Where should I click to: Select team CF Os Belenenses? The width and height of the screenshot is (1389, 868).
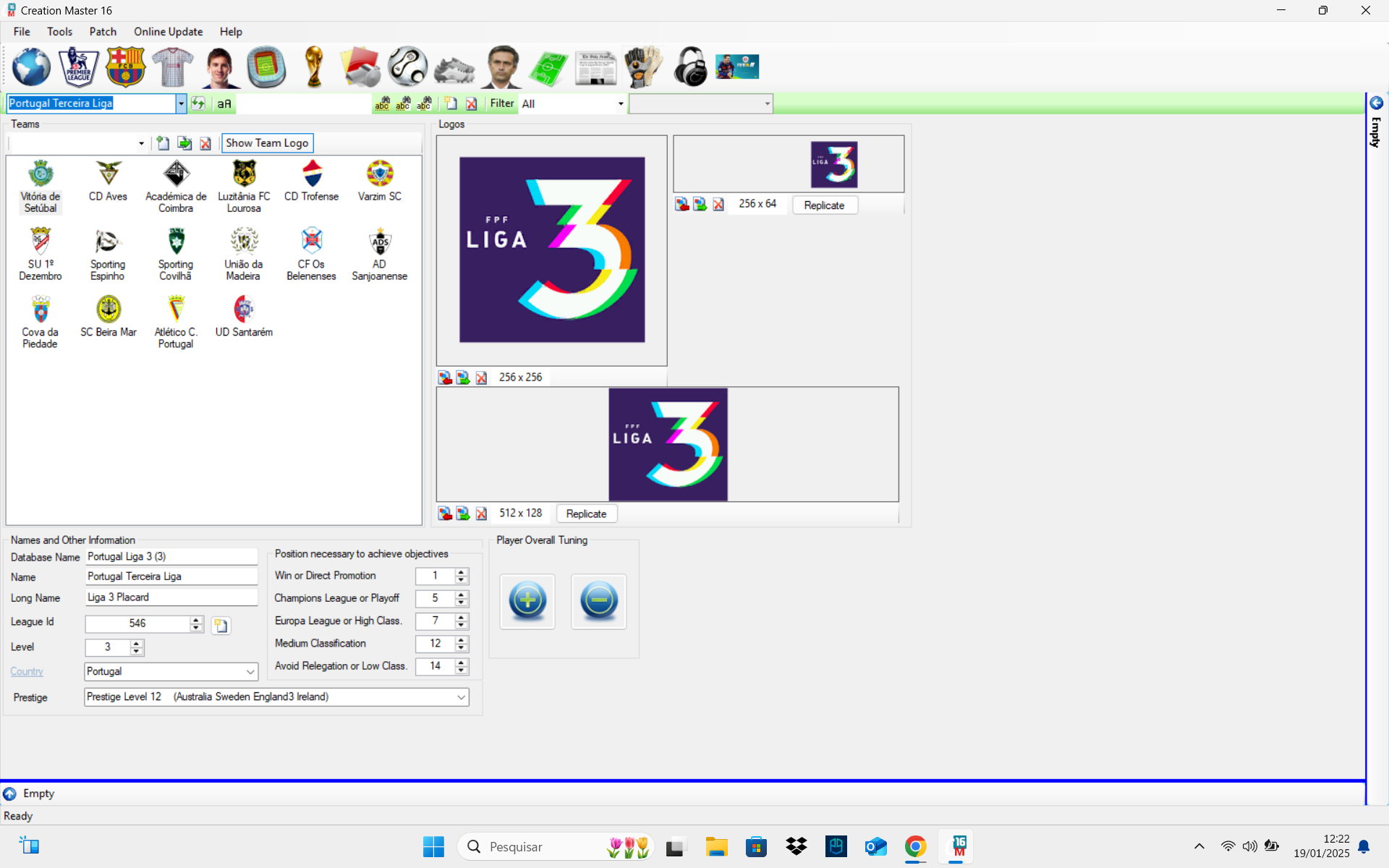pos(311,255)
